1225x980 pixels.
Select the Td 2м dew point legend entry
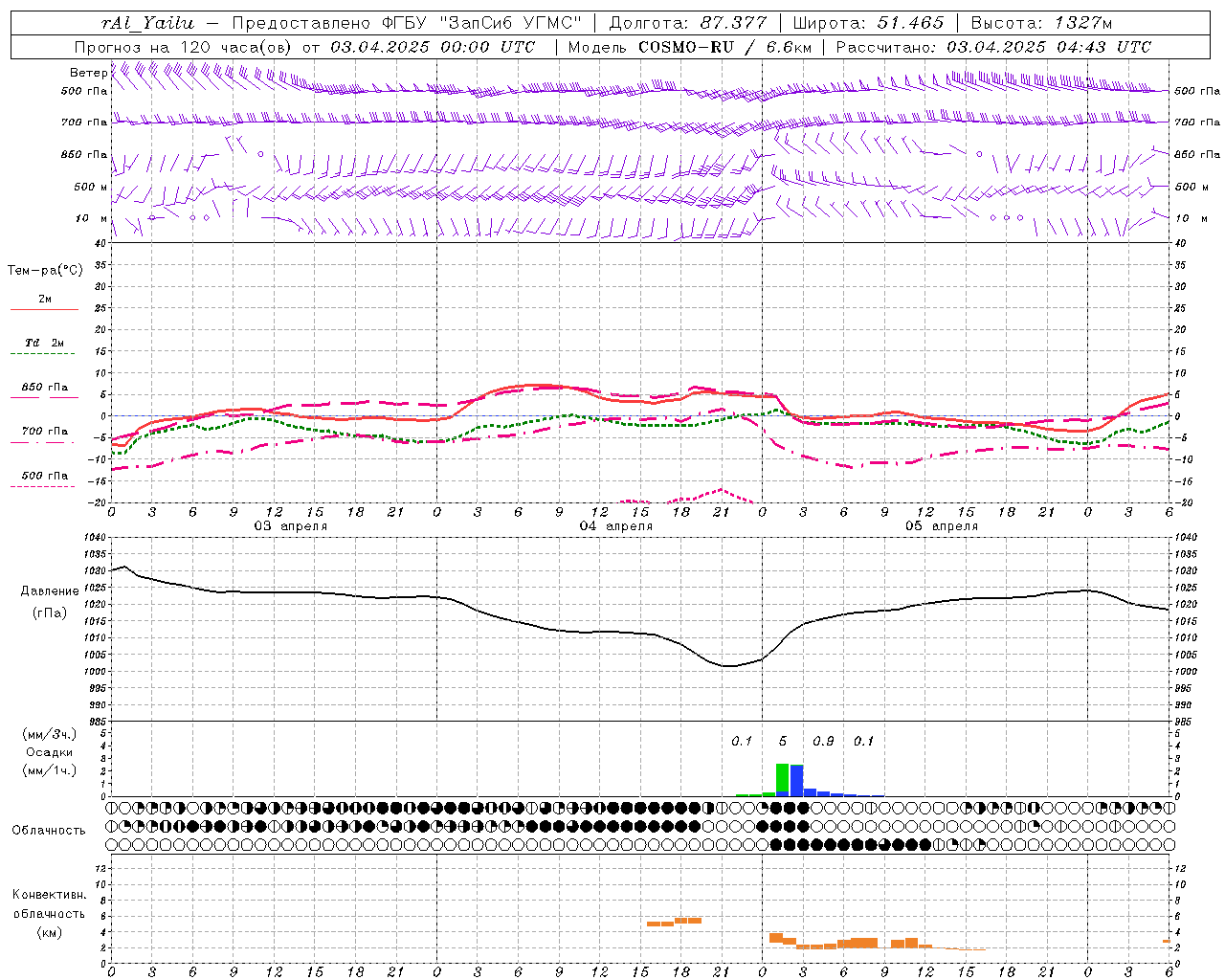[45, 343]
